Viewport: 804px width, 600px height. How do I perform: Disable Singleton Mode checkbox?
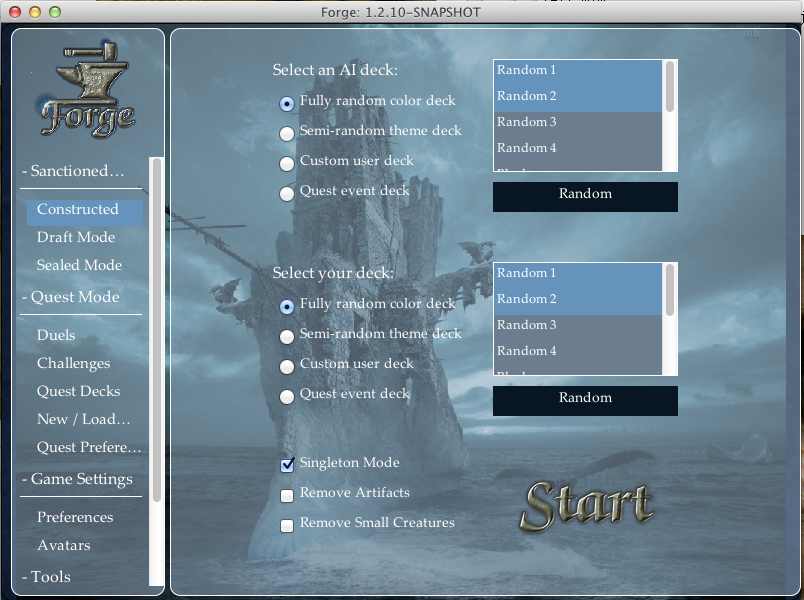[287, 464]
